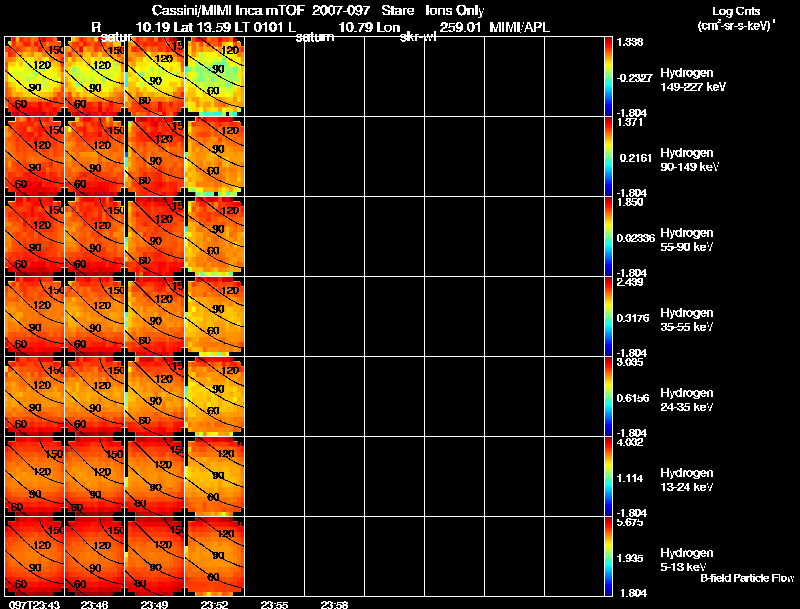The image size is (800, 609).
Task: Pick the 35-55 keV image at 23:52
Action: [x=214, y=317]
